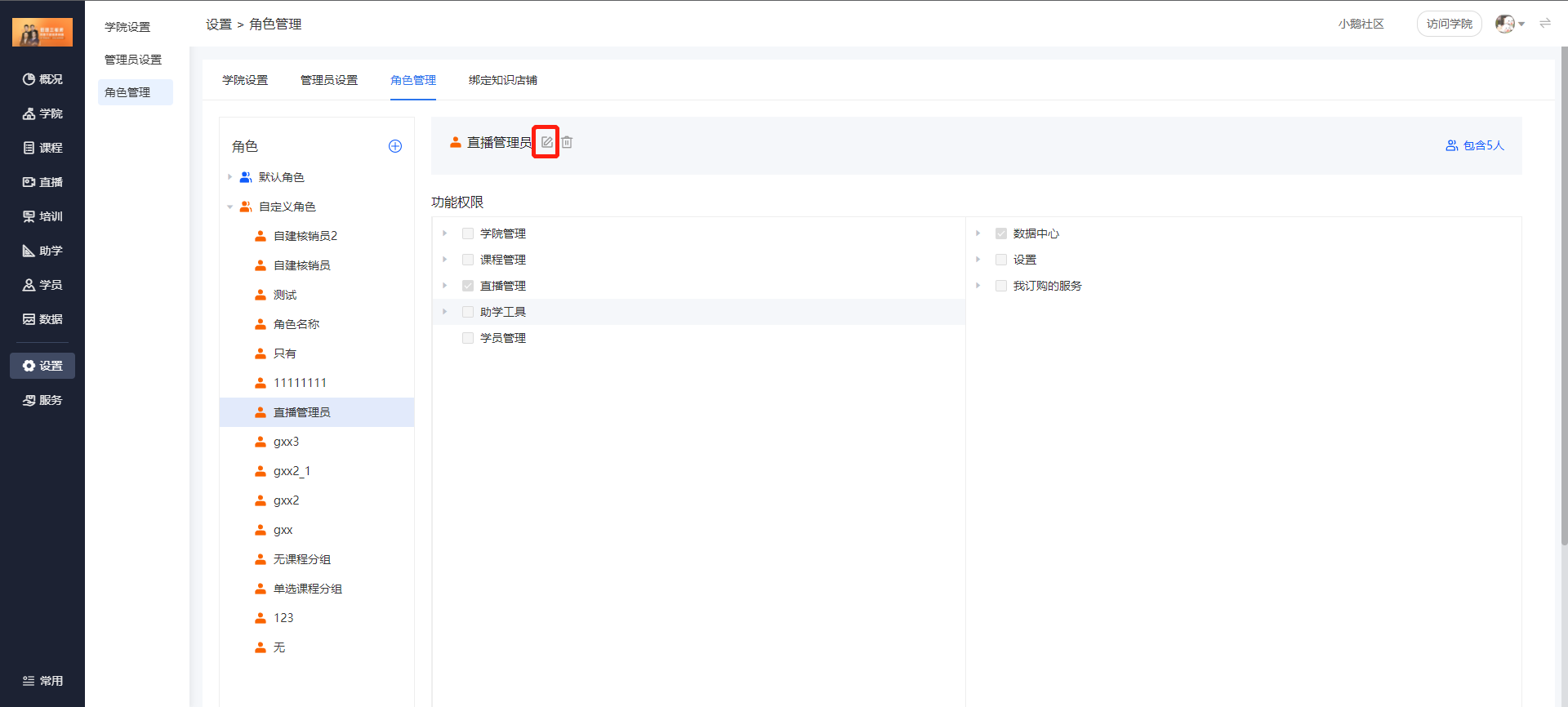
Task: Check the 学院管理 permission checkbox
Action: click(468, 233)
